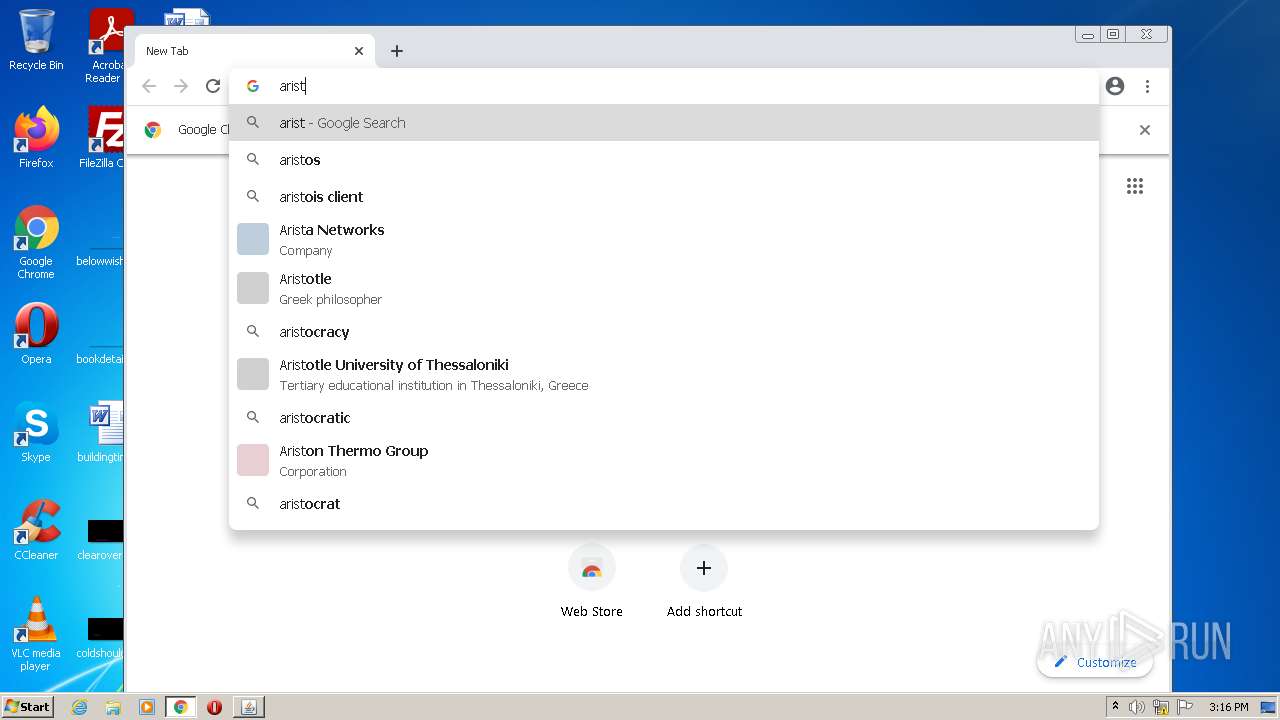Open the Web Store shortcut
Viewport: 1280px width, 720px height.
[x=592, y=582]
